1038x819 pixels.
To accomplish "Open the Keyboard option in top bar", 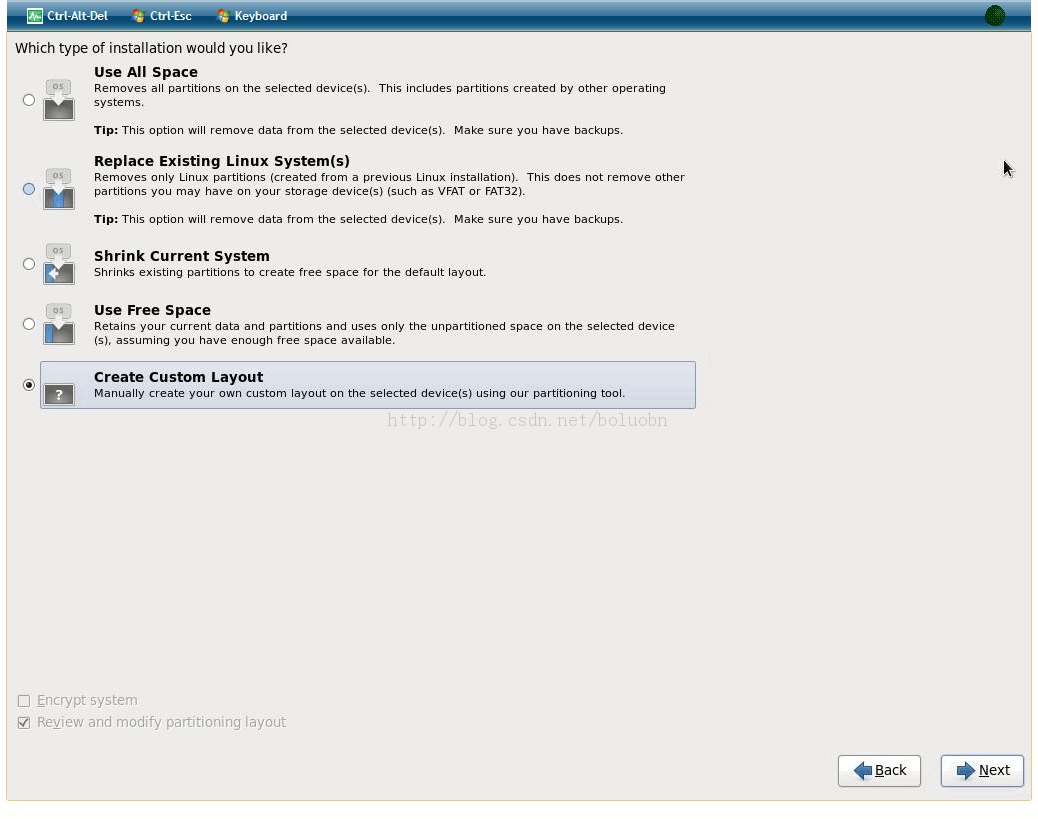I will 252,16.
